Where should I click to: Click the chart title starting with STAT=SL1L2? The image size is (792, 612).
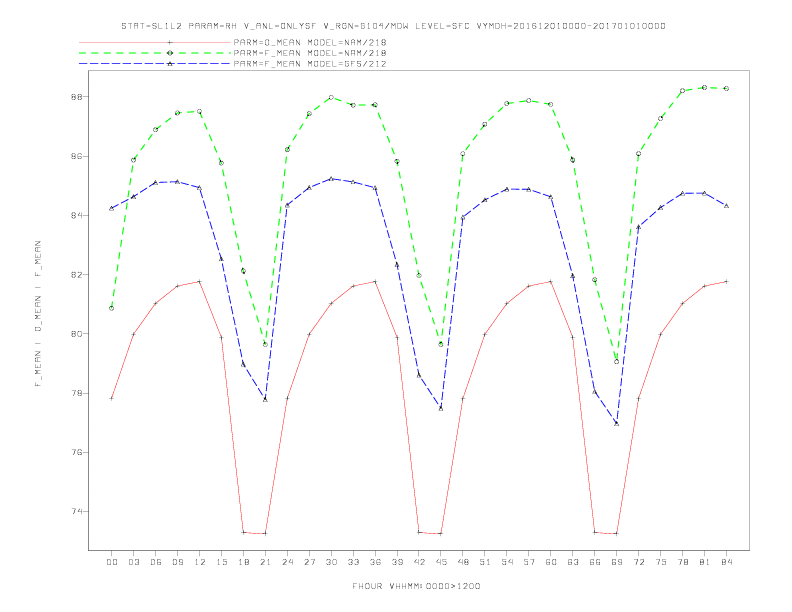393,26
